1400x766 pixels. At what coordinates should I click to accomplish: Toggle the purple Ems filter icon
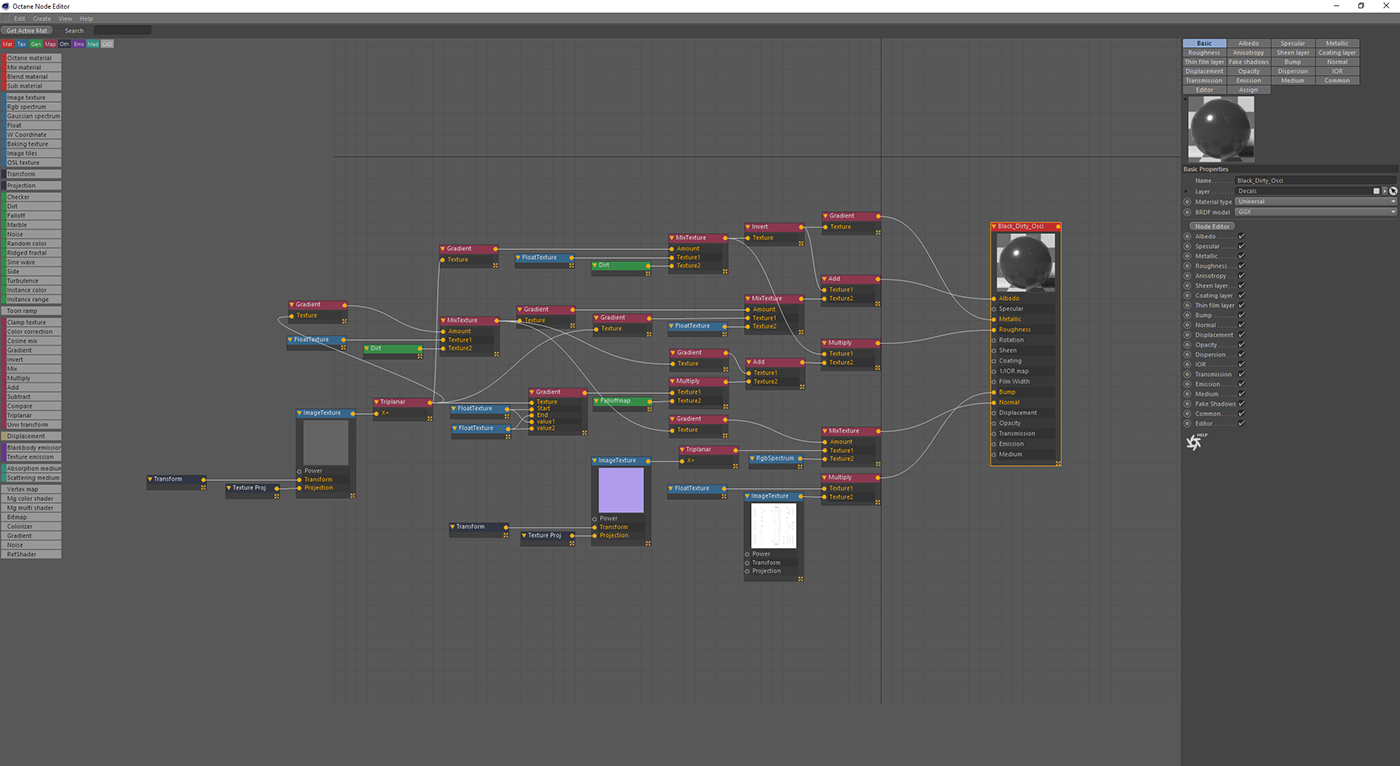[x=78, y=44]
